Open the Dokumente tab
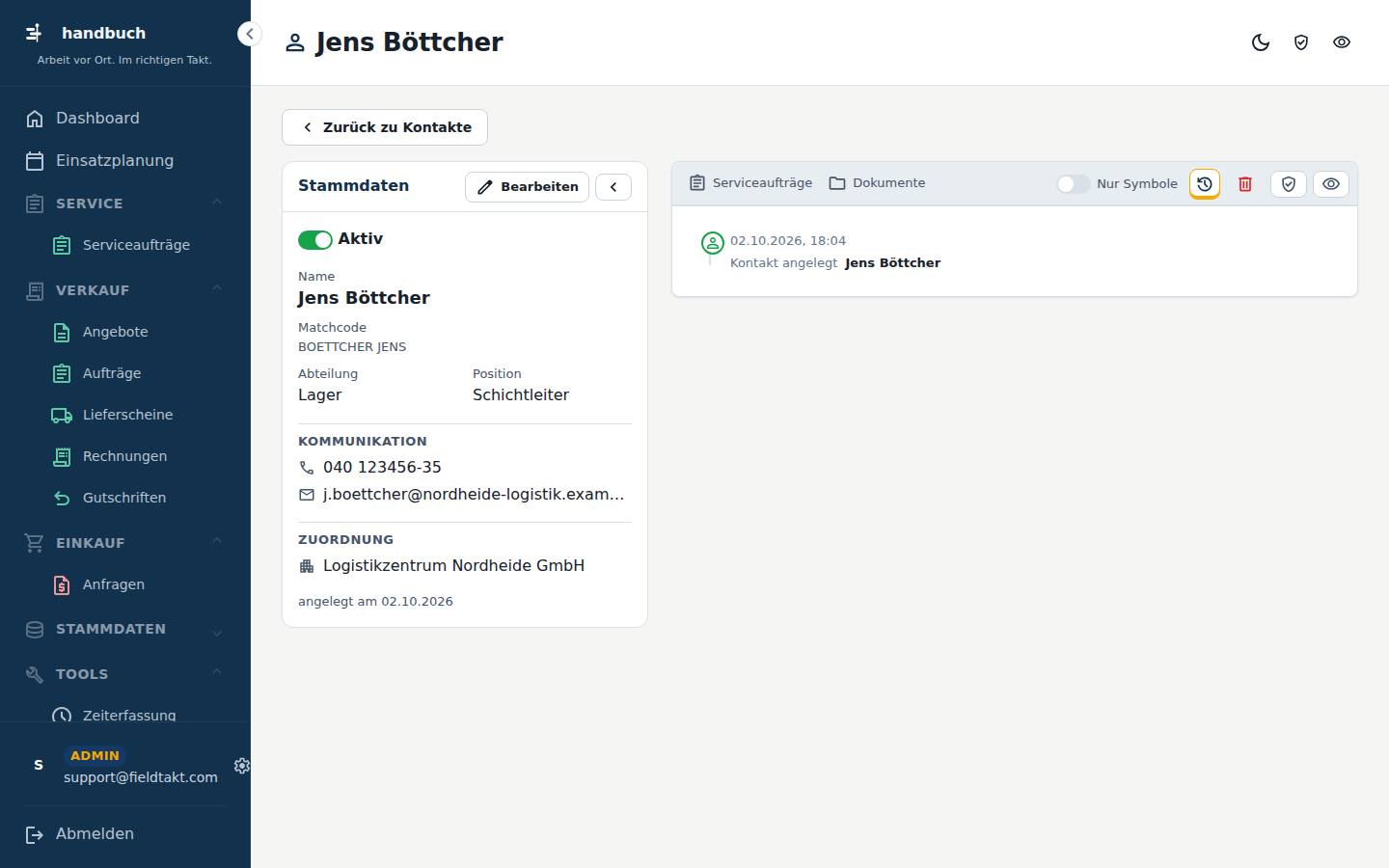The width and height of the screenshot is (1389, 868). (x=877, y=183)
